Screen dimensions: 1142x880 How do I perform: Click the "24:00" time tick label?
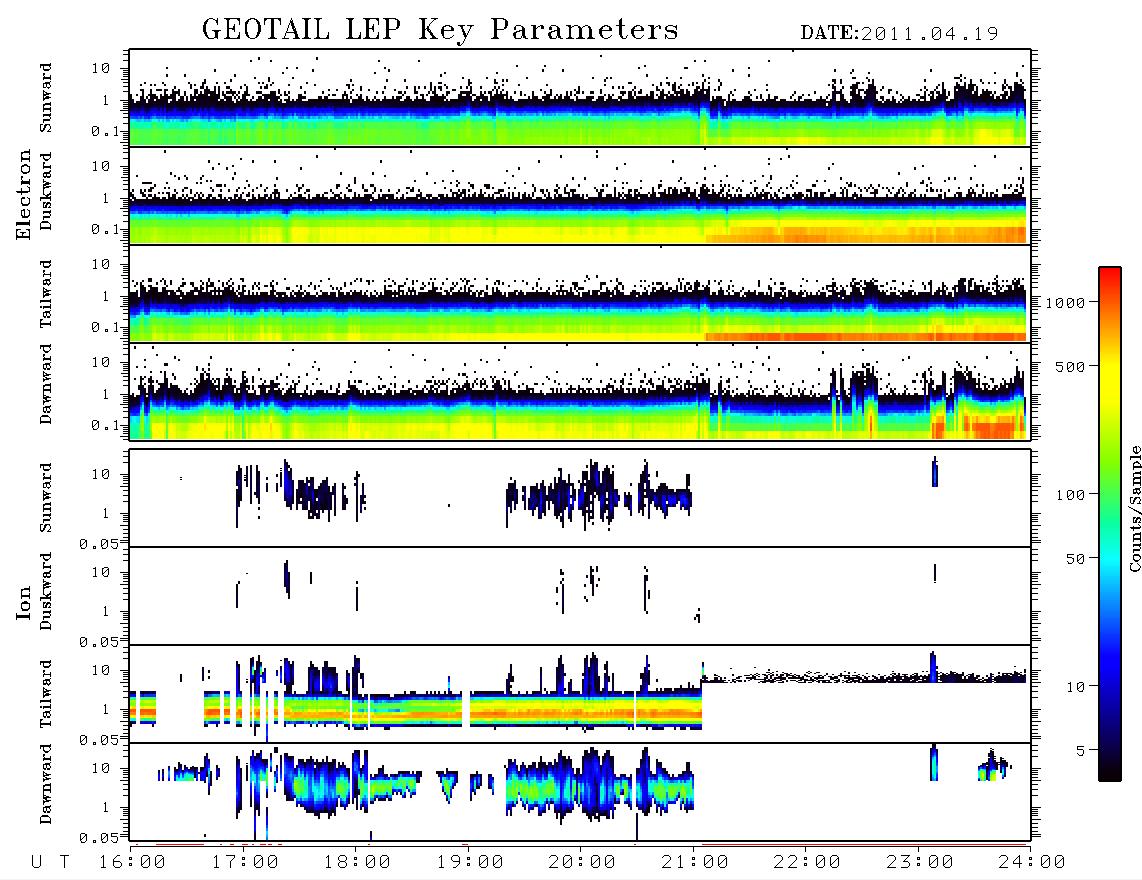tap(1032, 863)
